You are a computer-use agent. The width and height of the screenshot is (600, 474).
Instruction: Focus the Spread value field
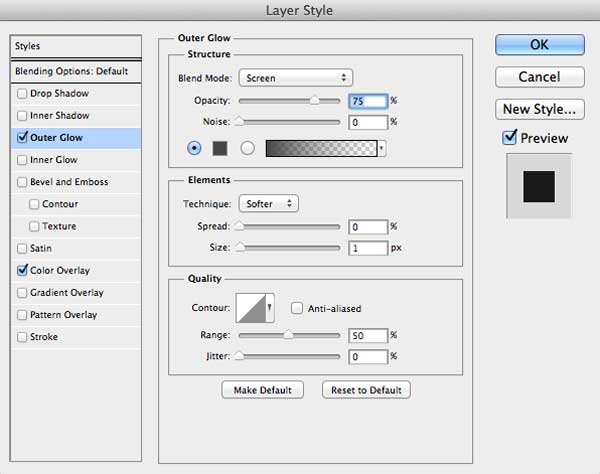tap(368, 227)
